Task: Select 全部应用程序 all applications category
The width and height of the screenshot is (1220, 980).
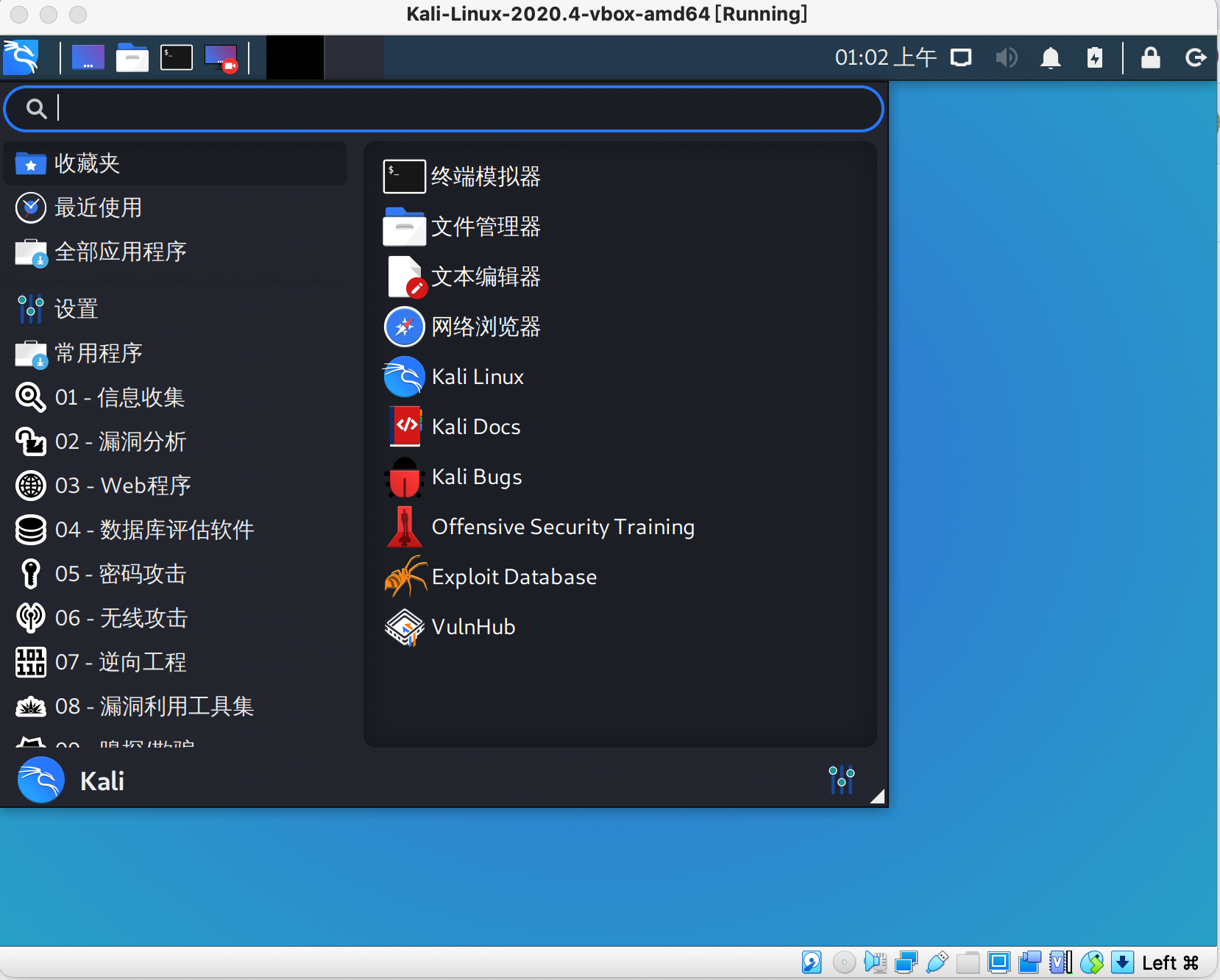Action: (175, 252)
